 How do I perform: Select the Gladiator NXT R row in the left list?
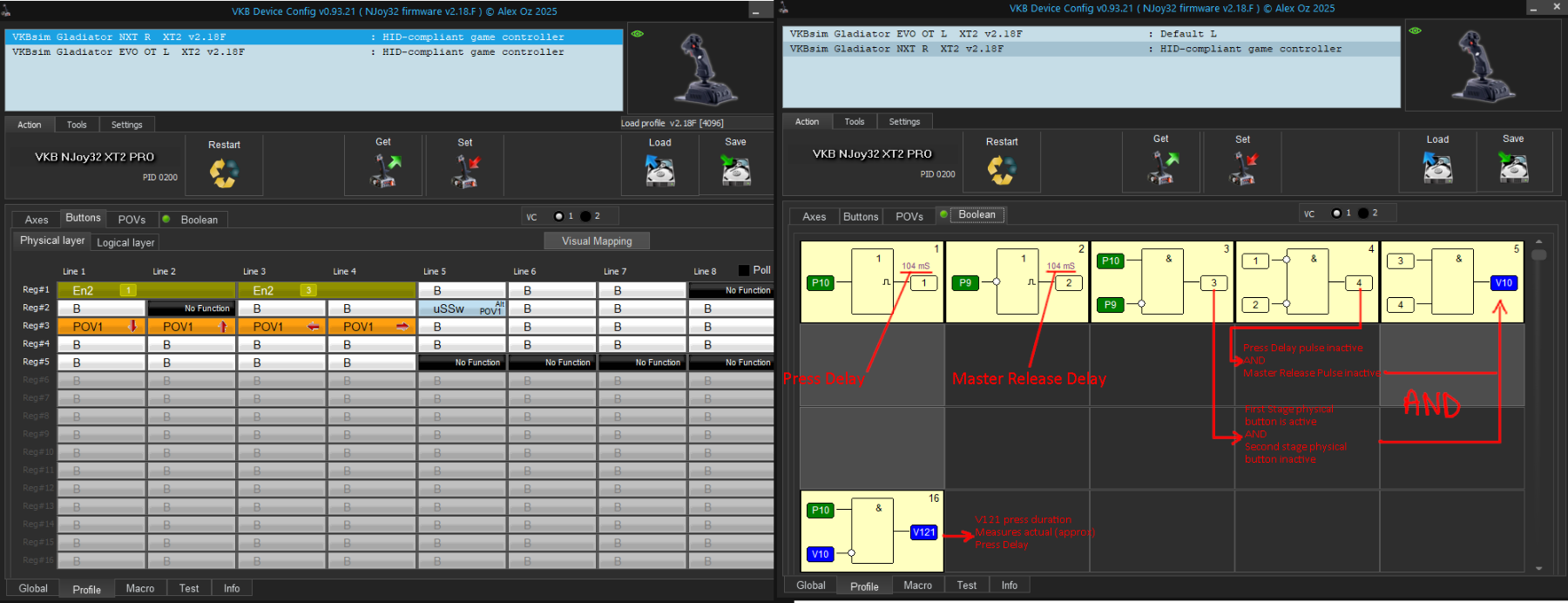[314, 37]
